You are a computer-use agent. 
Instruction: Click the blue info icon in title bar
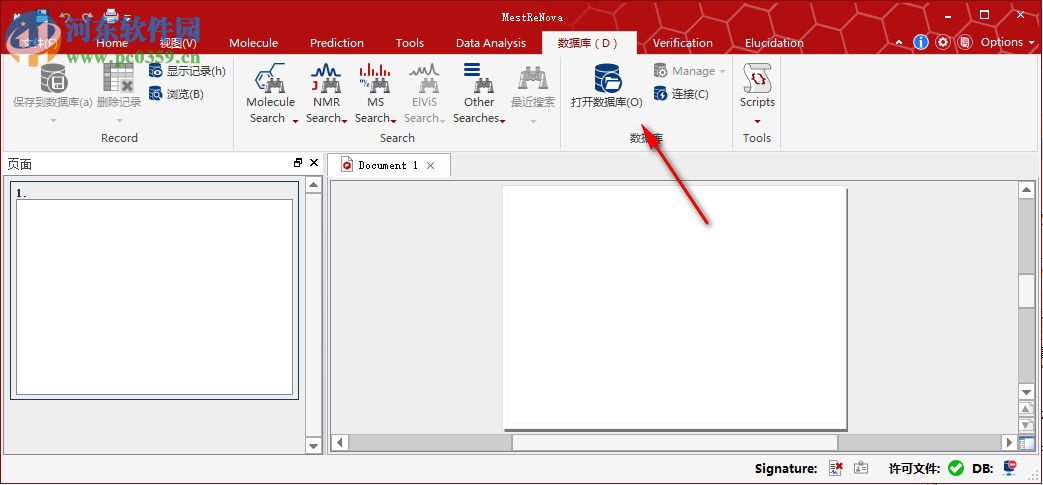coord(921,42)
